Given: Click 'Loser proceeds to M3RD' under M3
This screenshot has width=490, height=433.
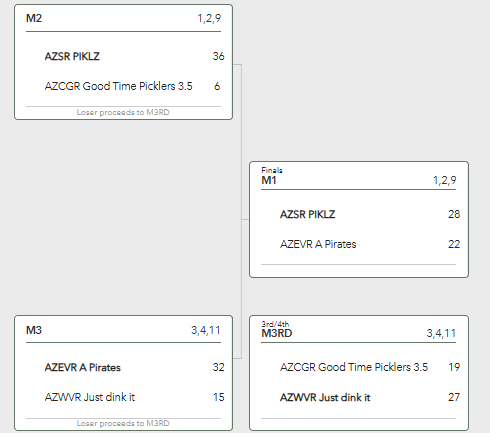Looking at the screenshot, I should [x=123, y=423].
